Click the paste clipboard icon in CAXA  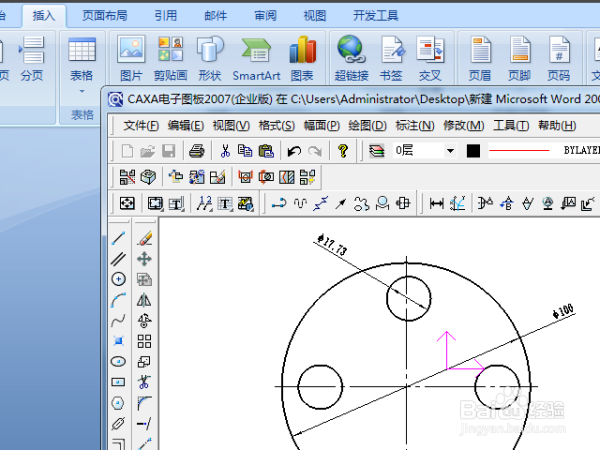[x=266, y=151]
